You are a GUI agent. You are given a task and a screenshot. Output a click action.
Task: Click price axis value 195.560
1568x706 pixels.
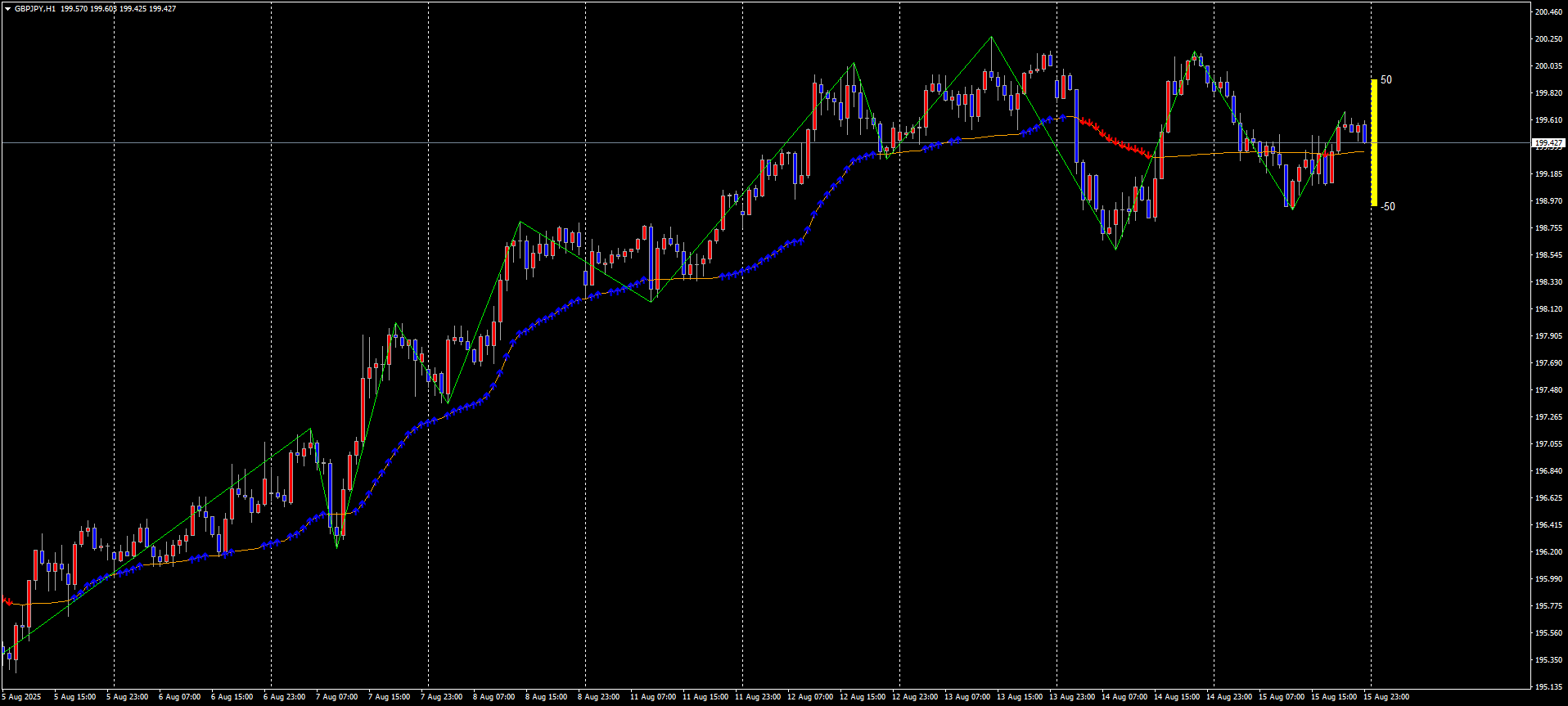[1548, 633]
